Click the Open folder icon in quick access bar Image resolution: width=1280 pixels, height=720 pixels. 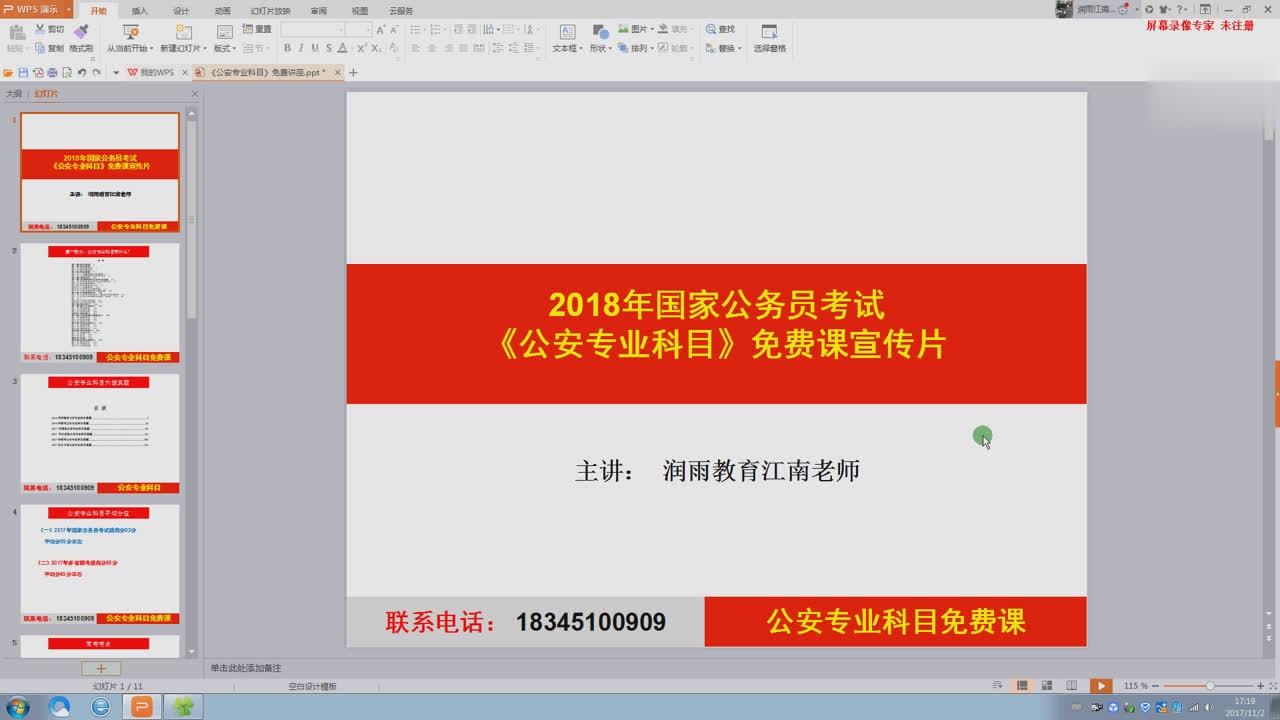8,73
